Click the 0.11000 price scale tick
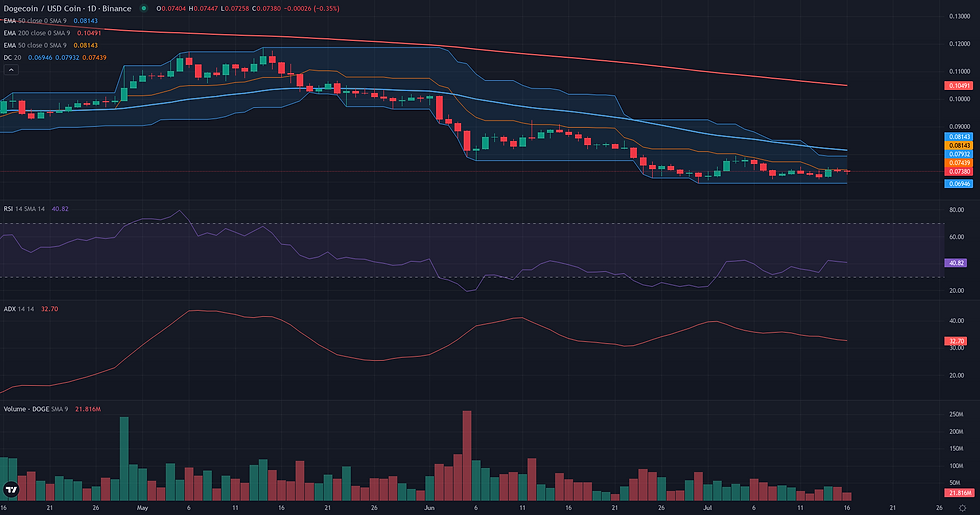This screenshot has height=515, width=980. (959, 71)
